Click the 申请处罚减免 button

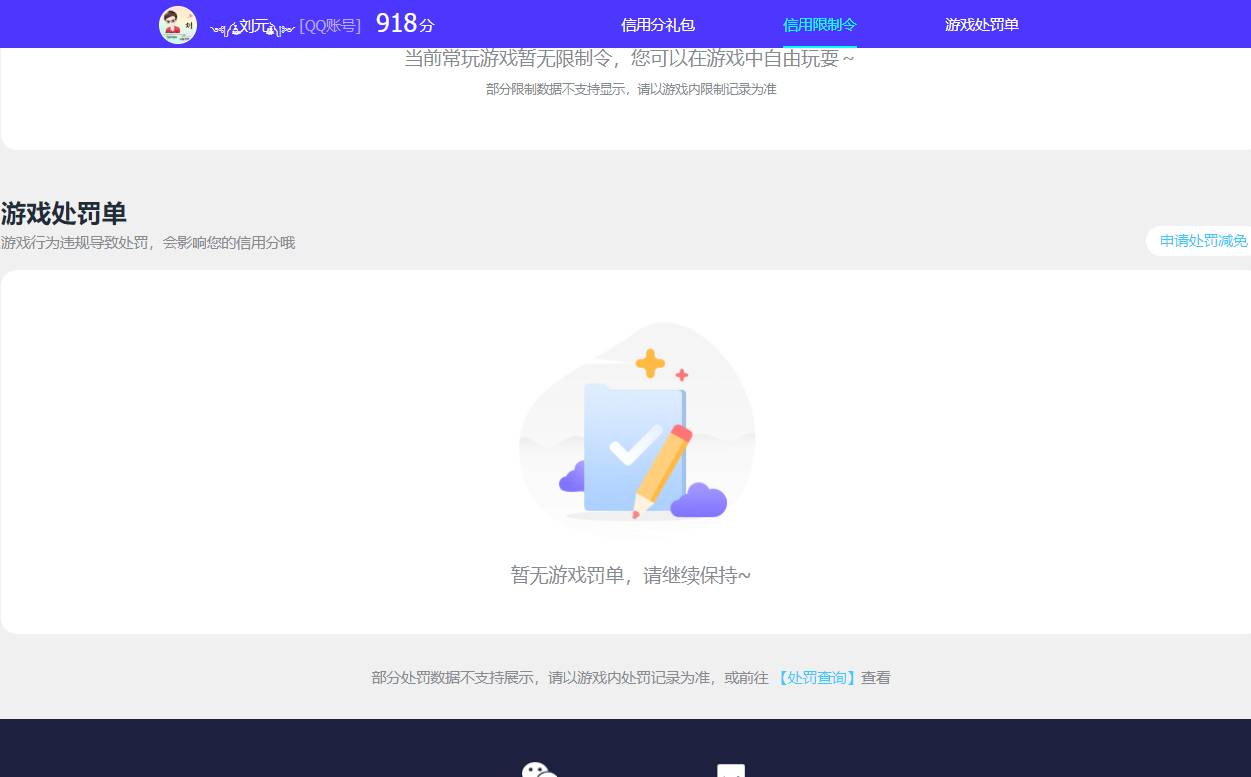(1203, 240)
